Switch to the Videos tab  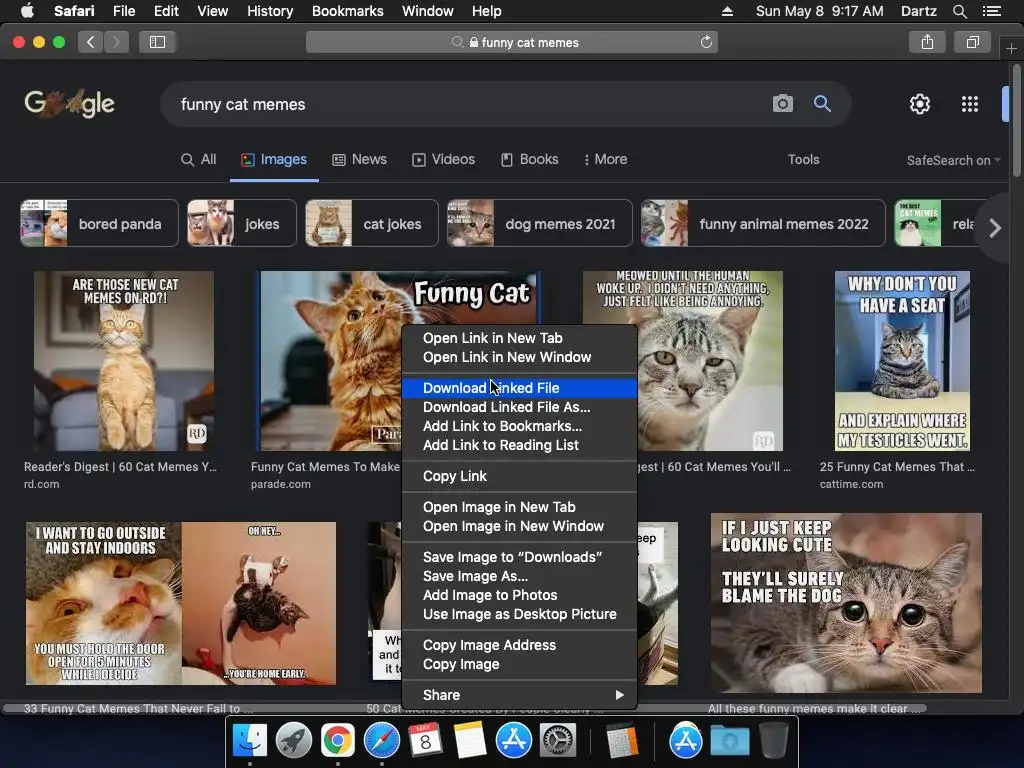pos(443,159)
